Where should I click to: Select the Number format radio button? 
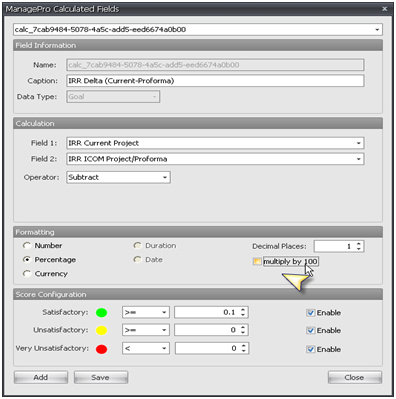[27, 246]
